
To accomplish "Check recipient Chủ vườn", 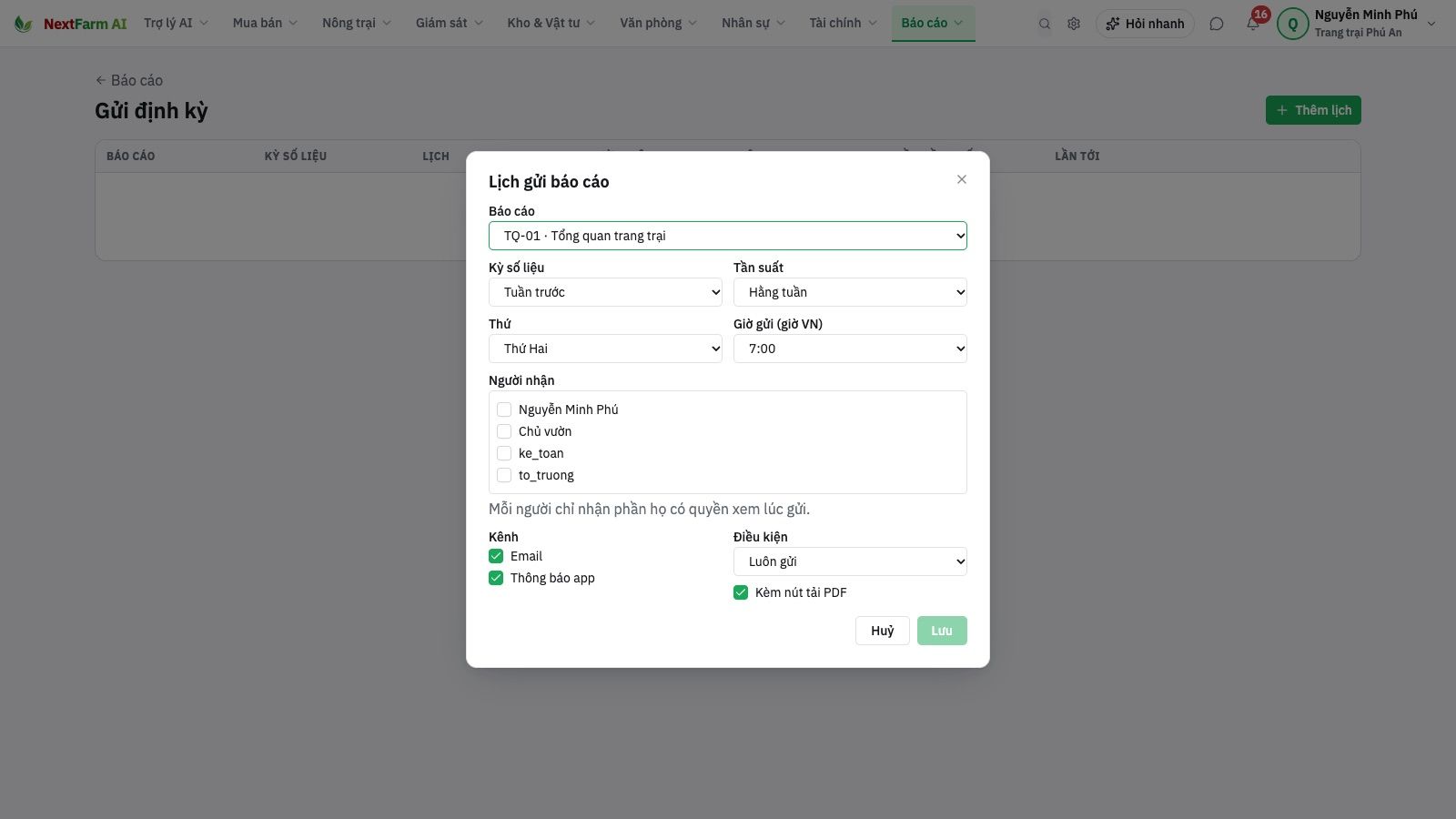I will [504, 431].
